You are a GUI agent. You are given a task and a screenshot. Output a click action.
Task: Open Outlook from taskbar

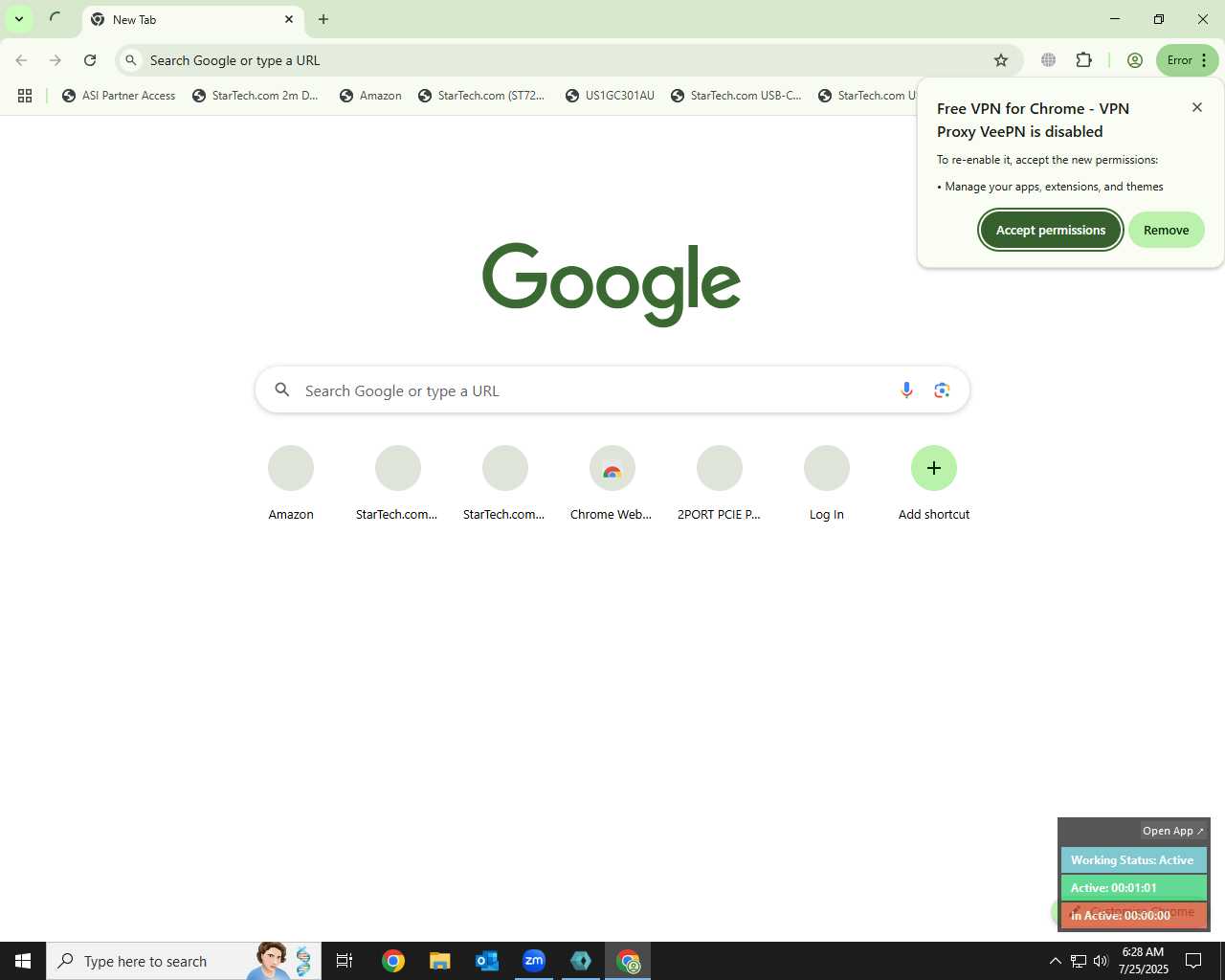487,961
